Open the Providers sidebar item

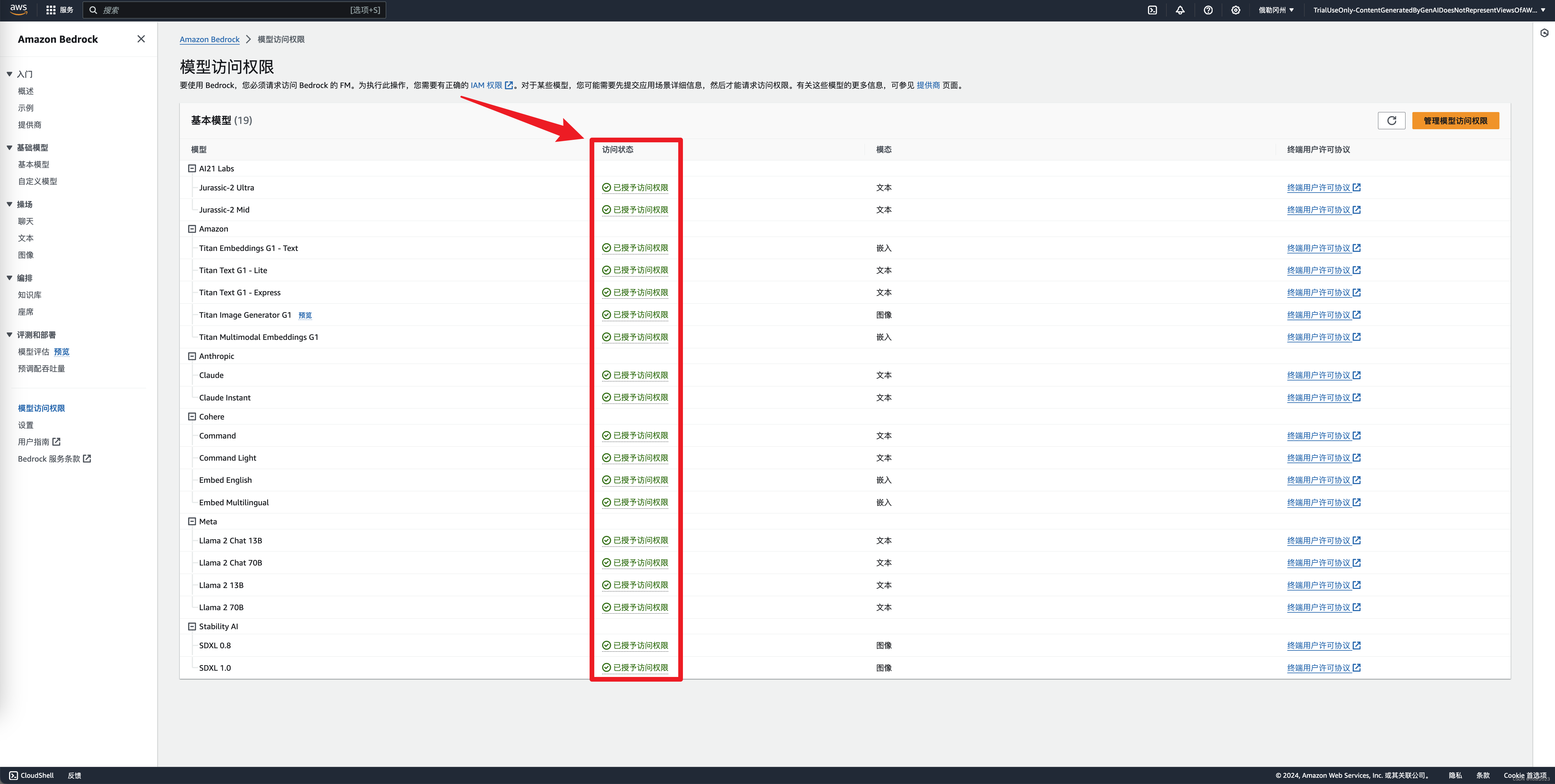click(30, 125)
